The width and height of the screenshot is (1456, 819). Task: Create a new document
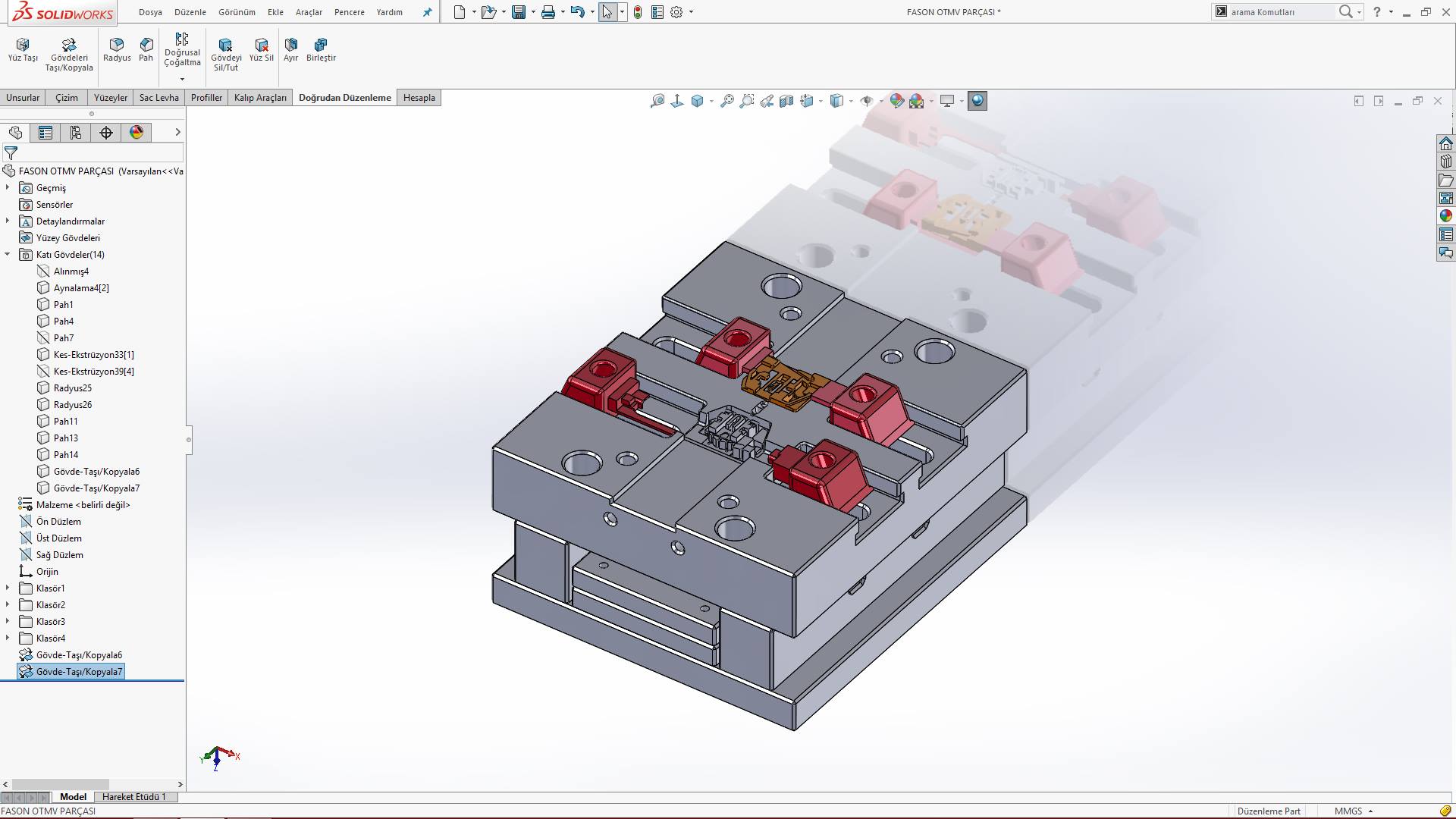pos(460,12)
